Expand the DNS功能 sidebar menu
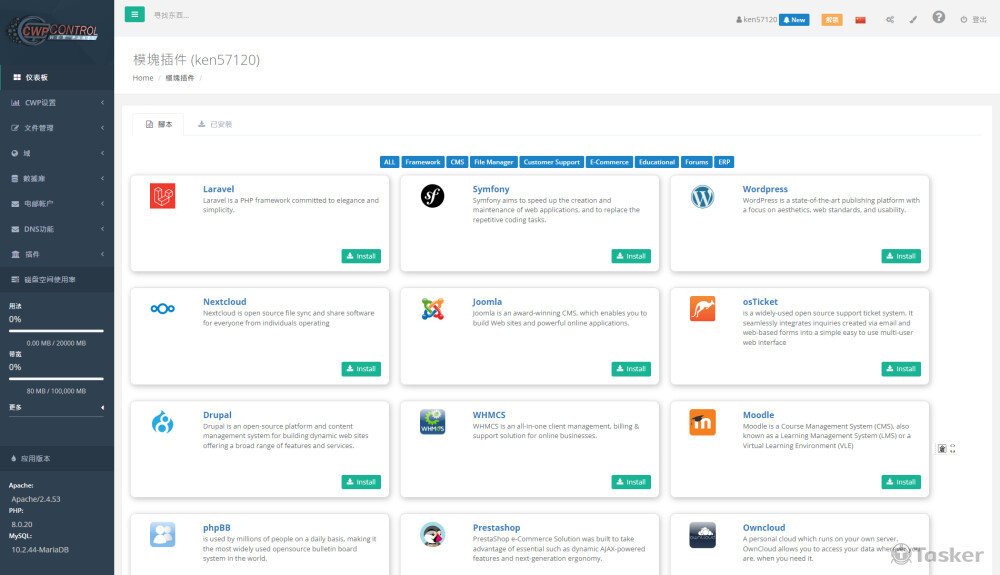 (x=57, y=229)
